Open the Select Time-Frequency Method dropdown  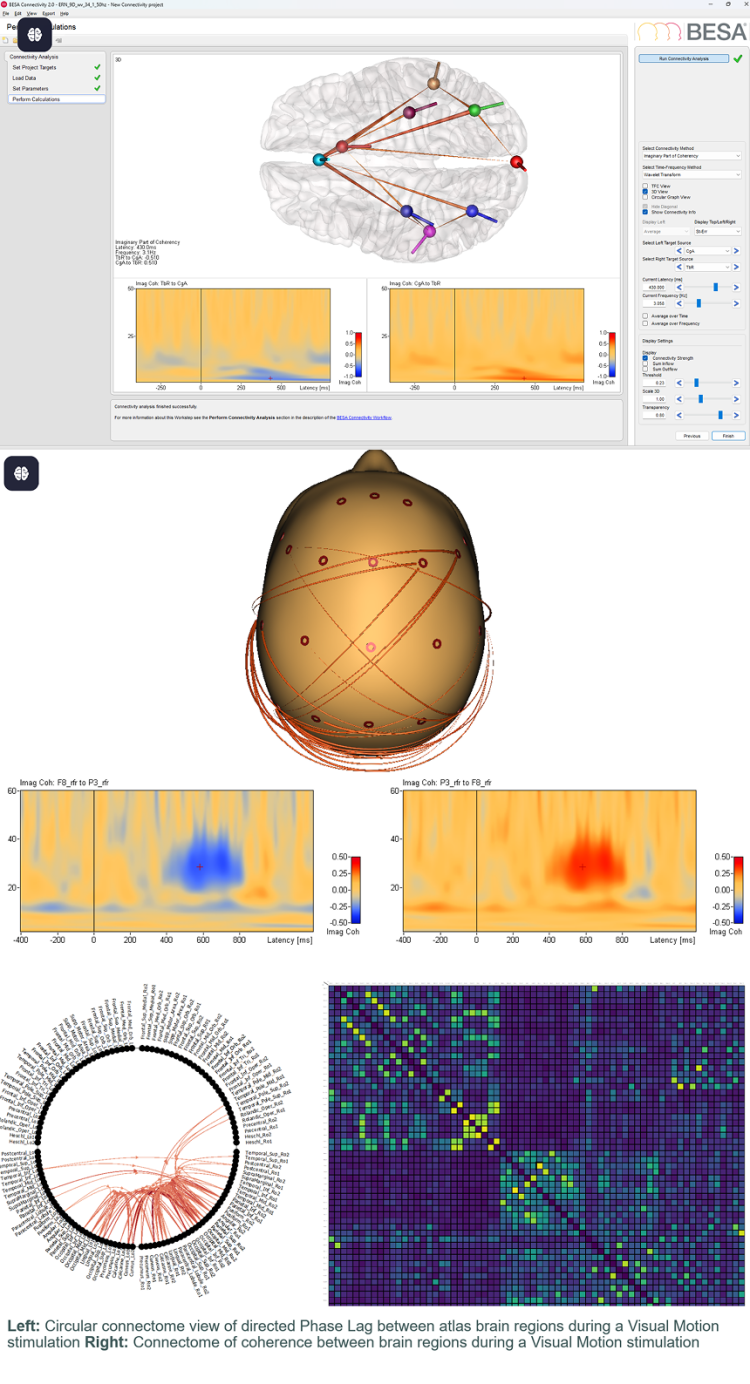tap(691, 174)
